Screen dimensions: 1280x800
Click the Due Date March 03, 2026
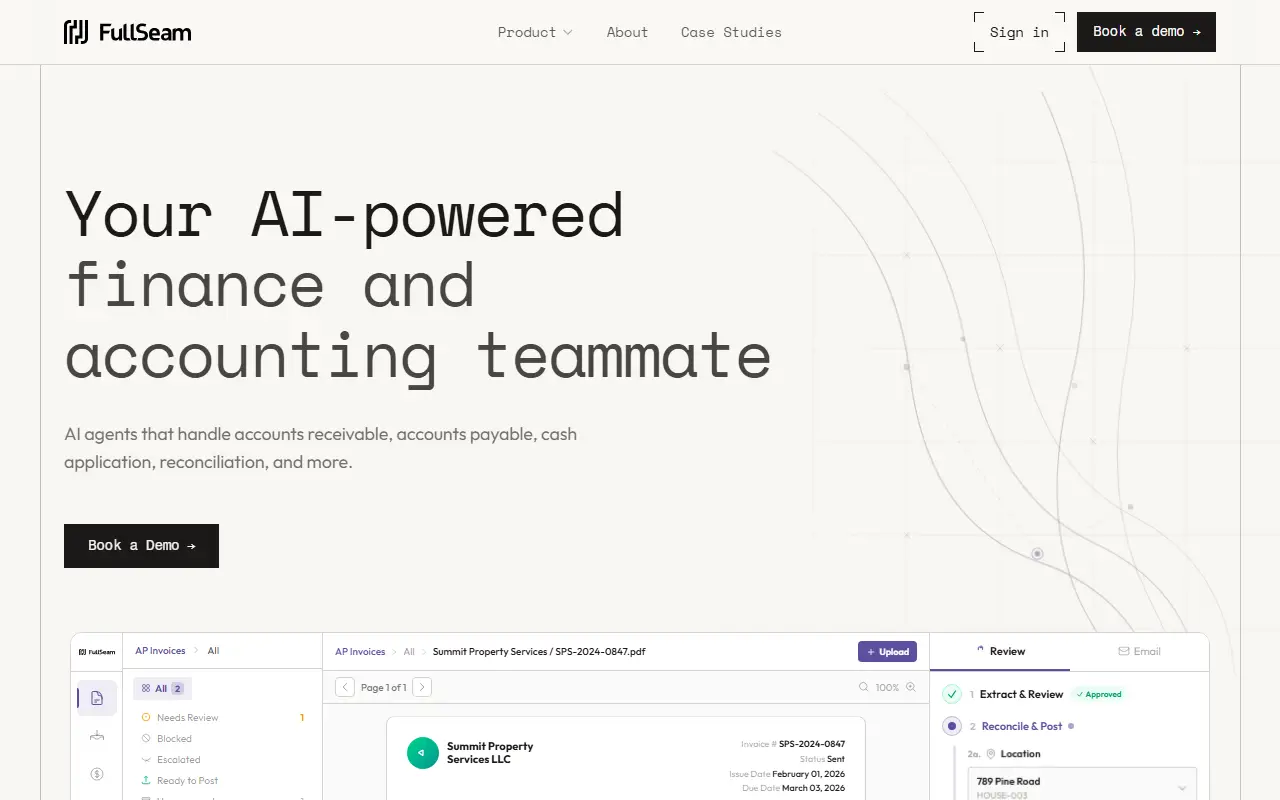tap(794, 788)
